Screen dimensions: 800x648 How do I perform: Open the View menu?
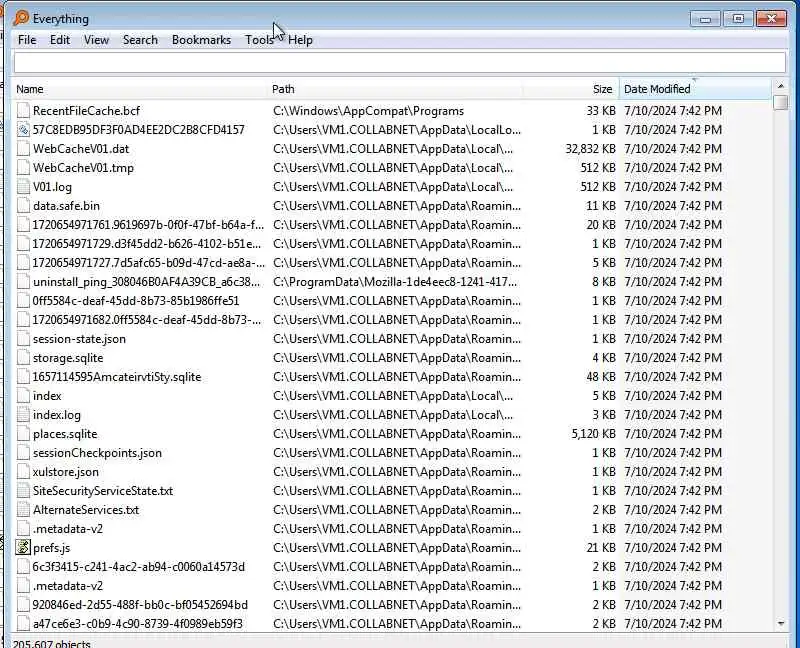(96, 40)
